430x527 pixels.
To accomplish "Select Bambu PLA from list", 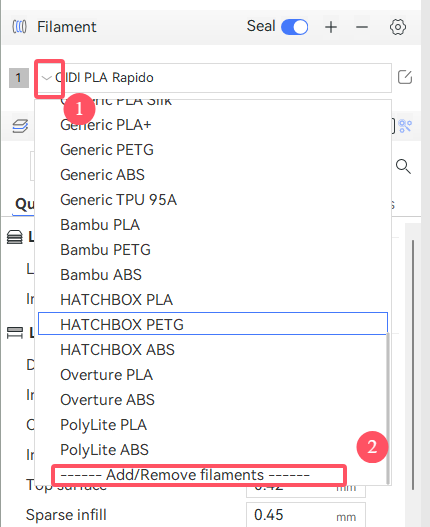I will pyautogui.click(x=100, y=225).
